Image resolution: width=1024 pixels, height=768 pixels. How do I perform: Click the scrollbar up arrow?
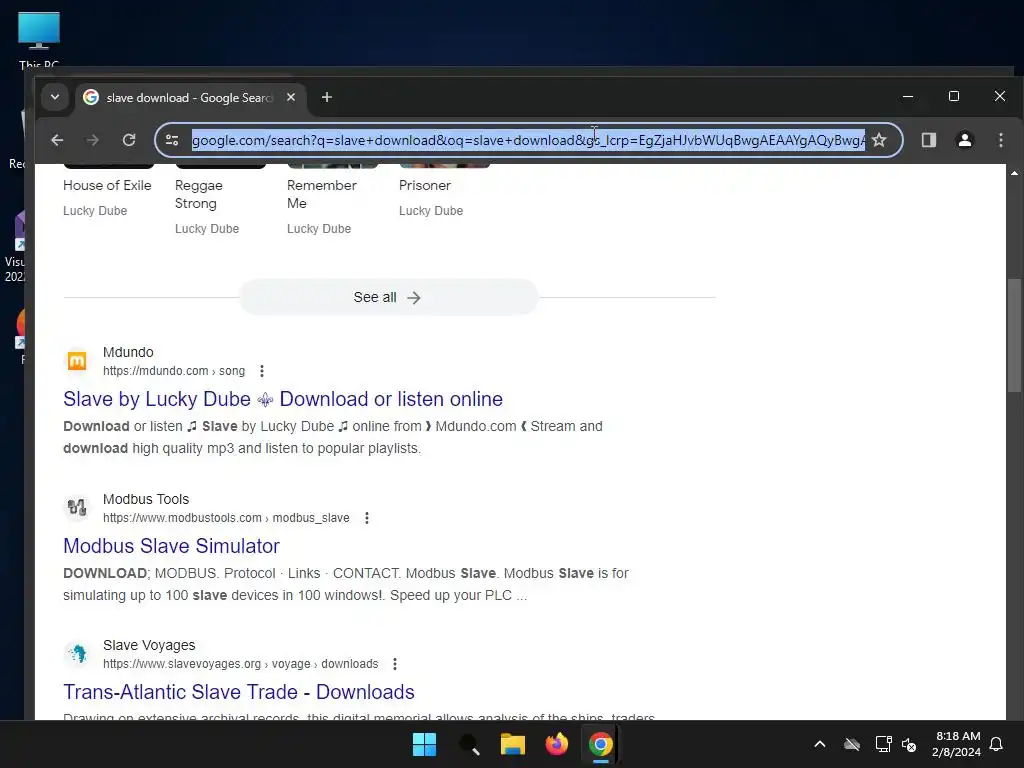[x=1014, y=174]
